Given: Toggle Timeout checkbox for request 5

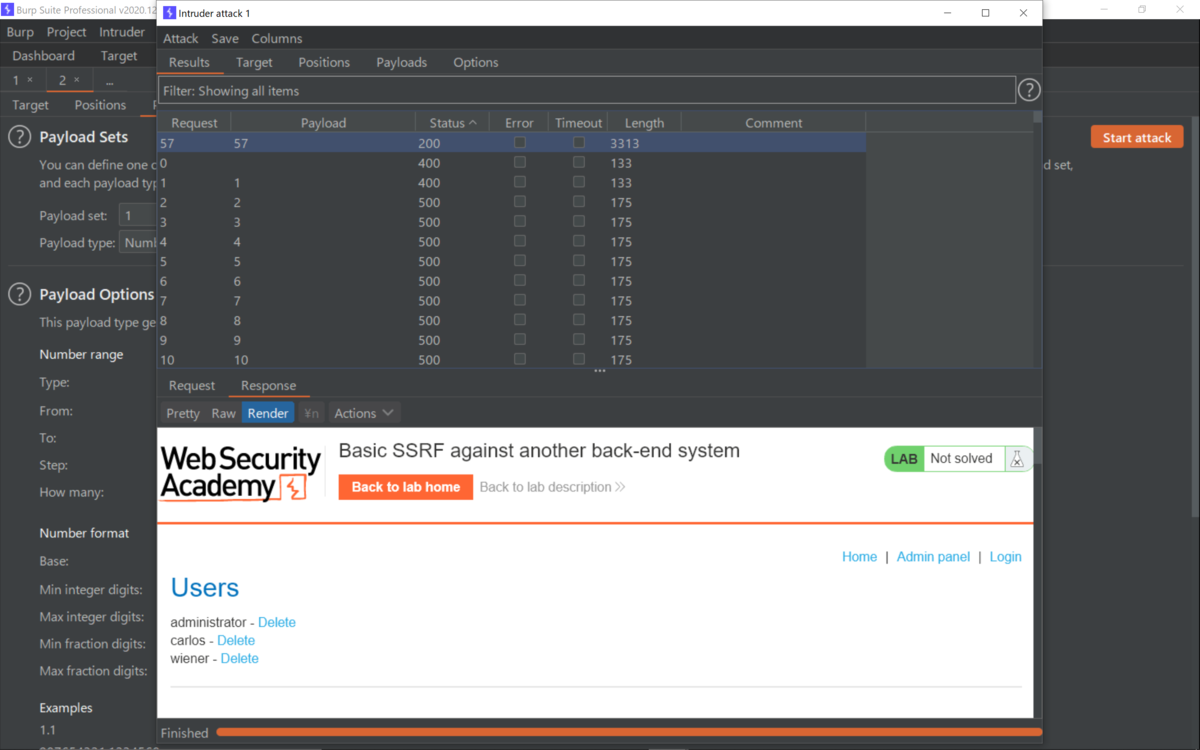Looking at the screenshot, I should click(579, 260).
